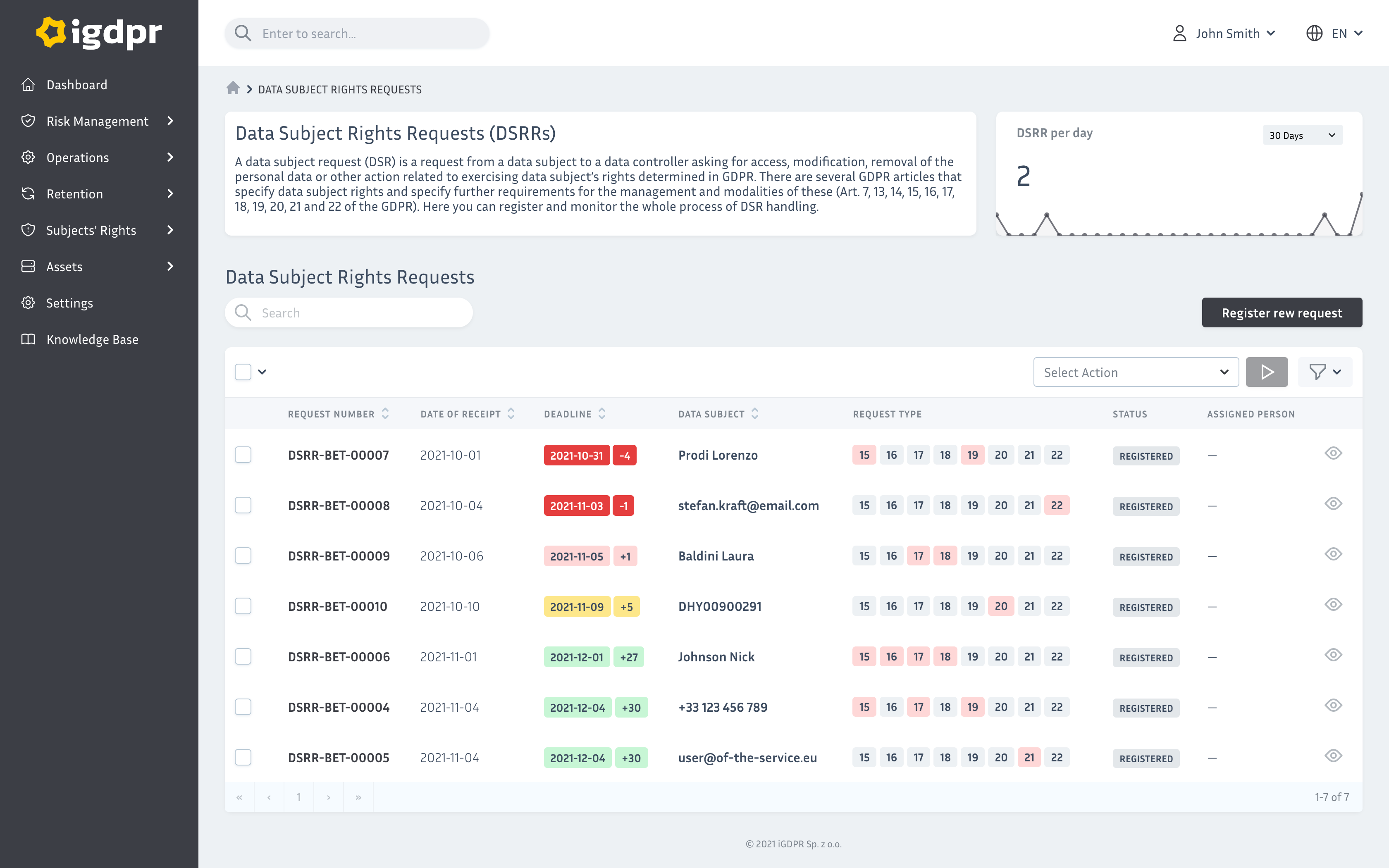This screenshot has width=1389, height=868.
Task: Sort by Deadline column arrows
Action: (602, 414)
